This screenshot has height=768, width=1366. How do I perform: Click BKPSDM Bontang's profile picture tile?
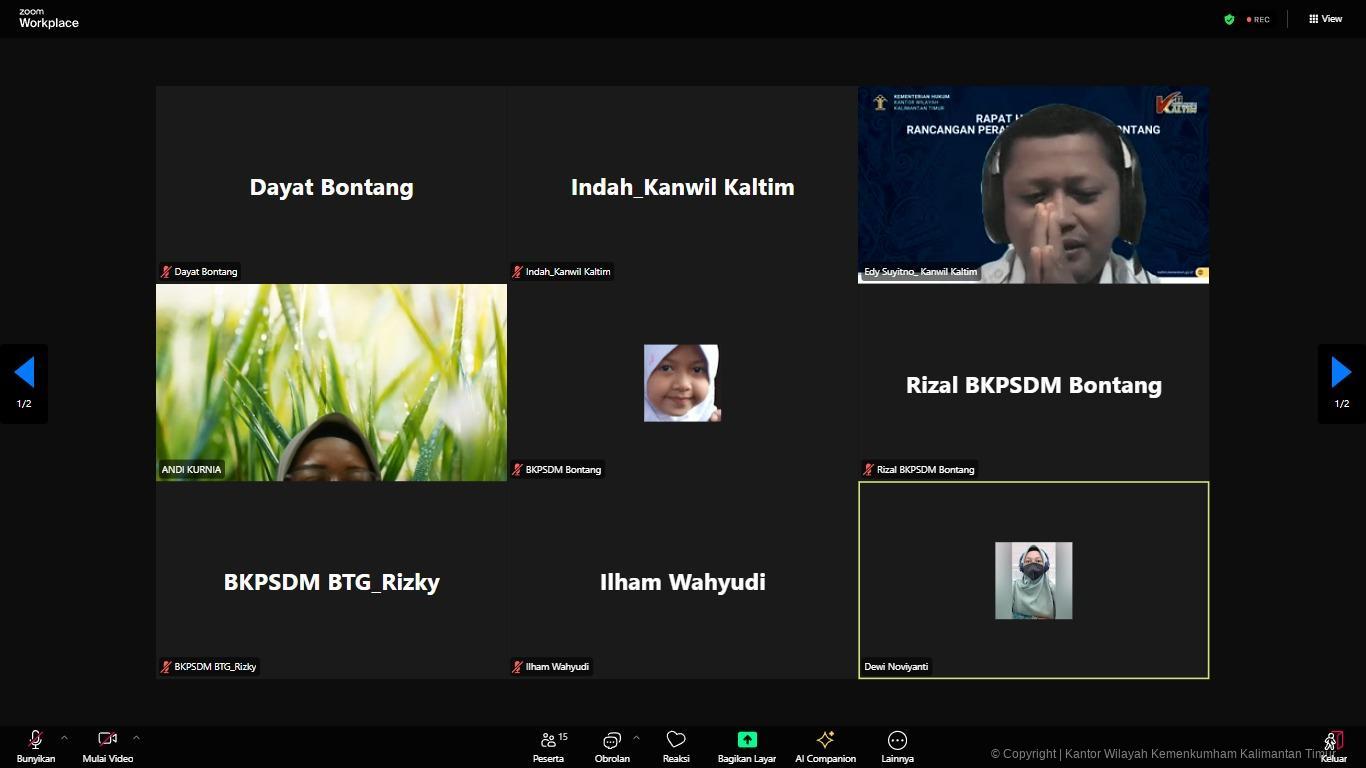[x=682, y=383]
